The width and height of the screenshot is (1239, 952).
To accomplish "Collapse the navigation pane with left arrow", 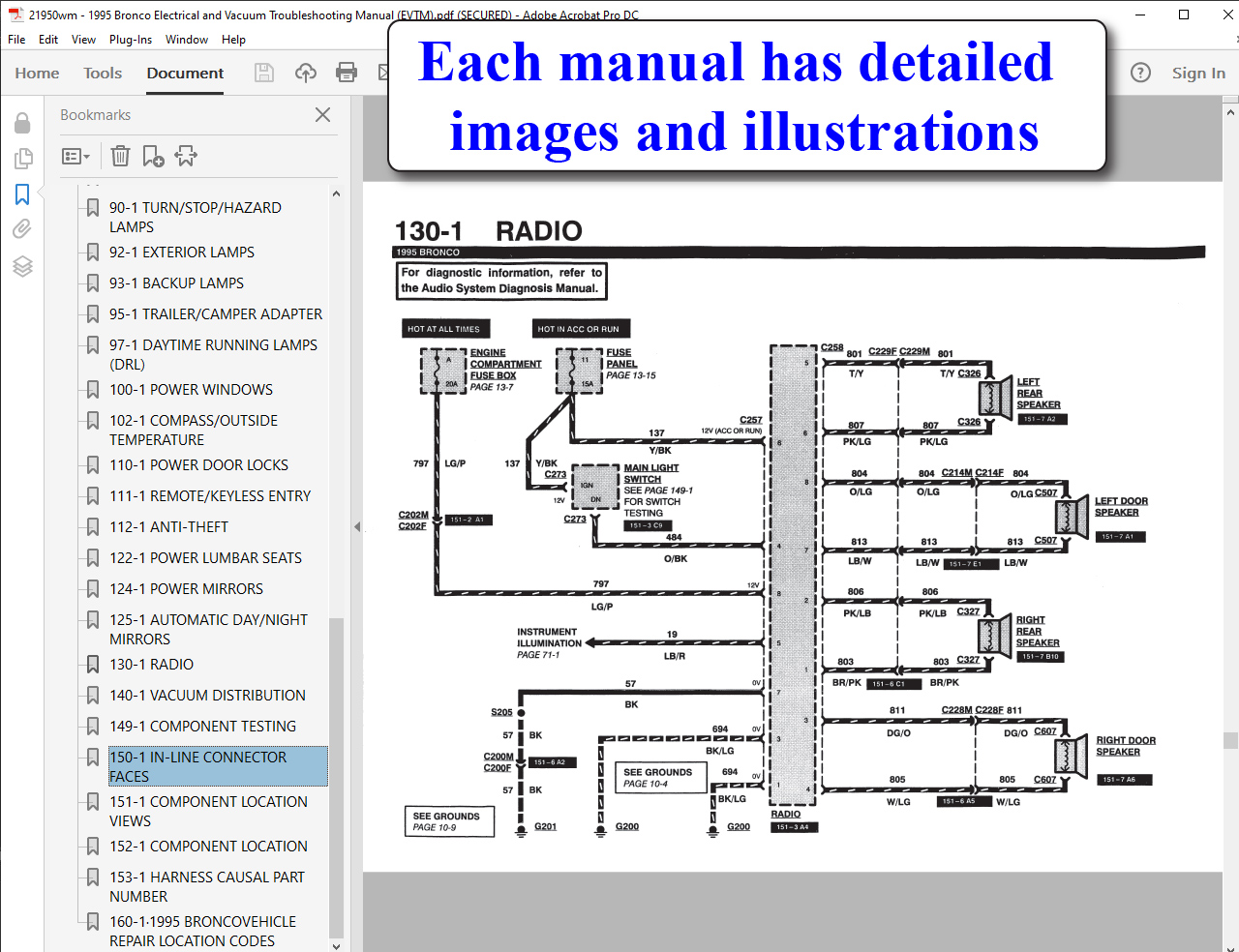I will click(357, 527).
